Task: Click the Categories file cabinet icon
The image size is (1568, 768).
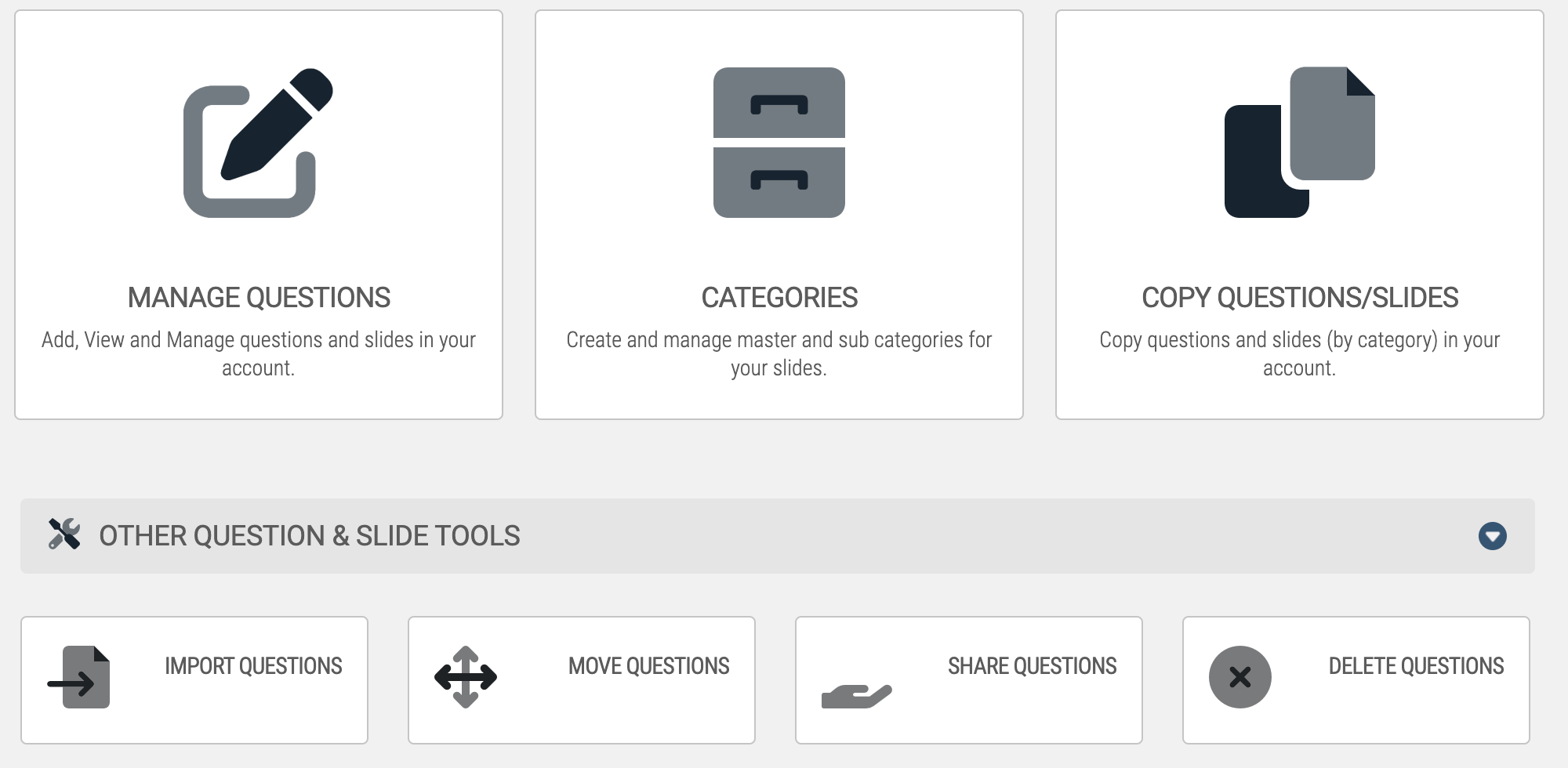Action: [779, 143]
